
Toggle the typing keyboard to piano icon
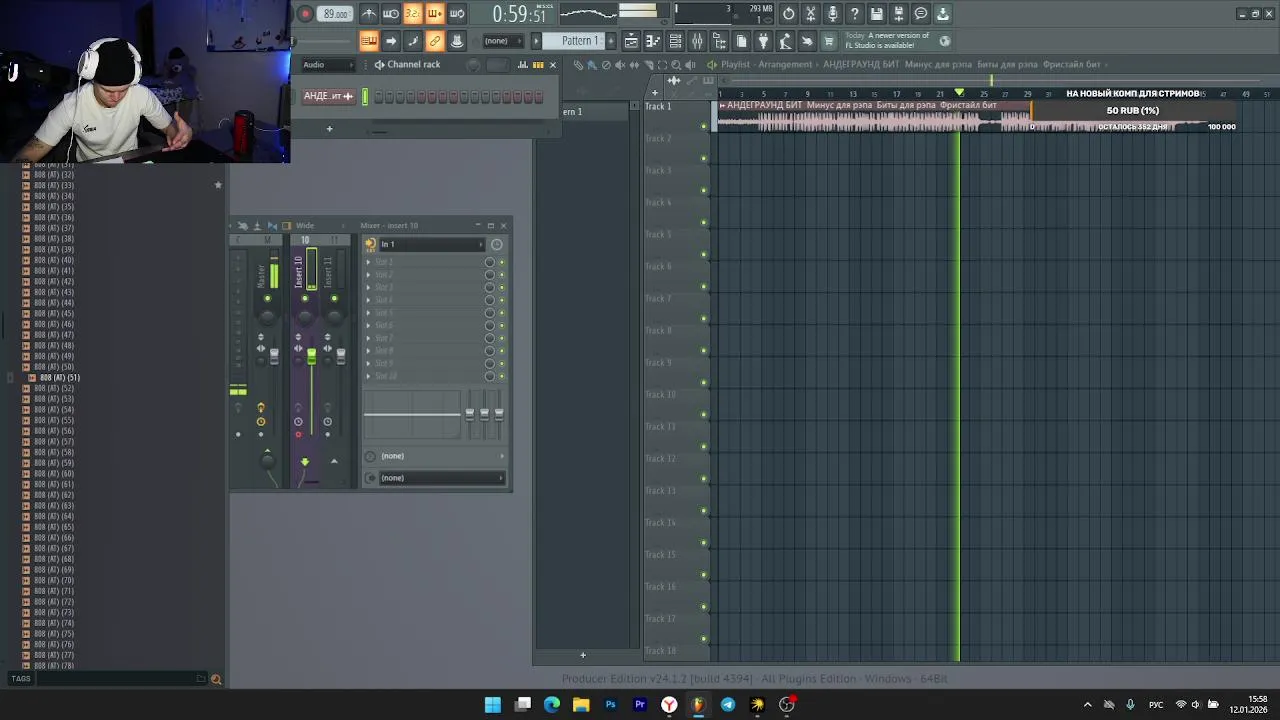[x=369, y=41]
